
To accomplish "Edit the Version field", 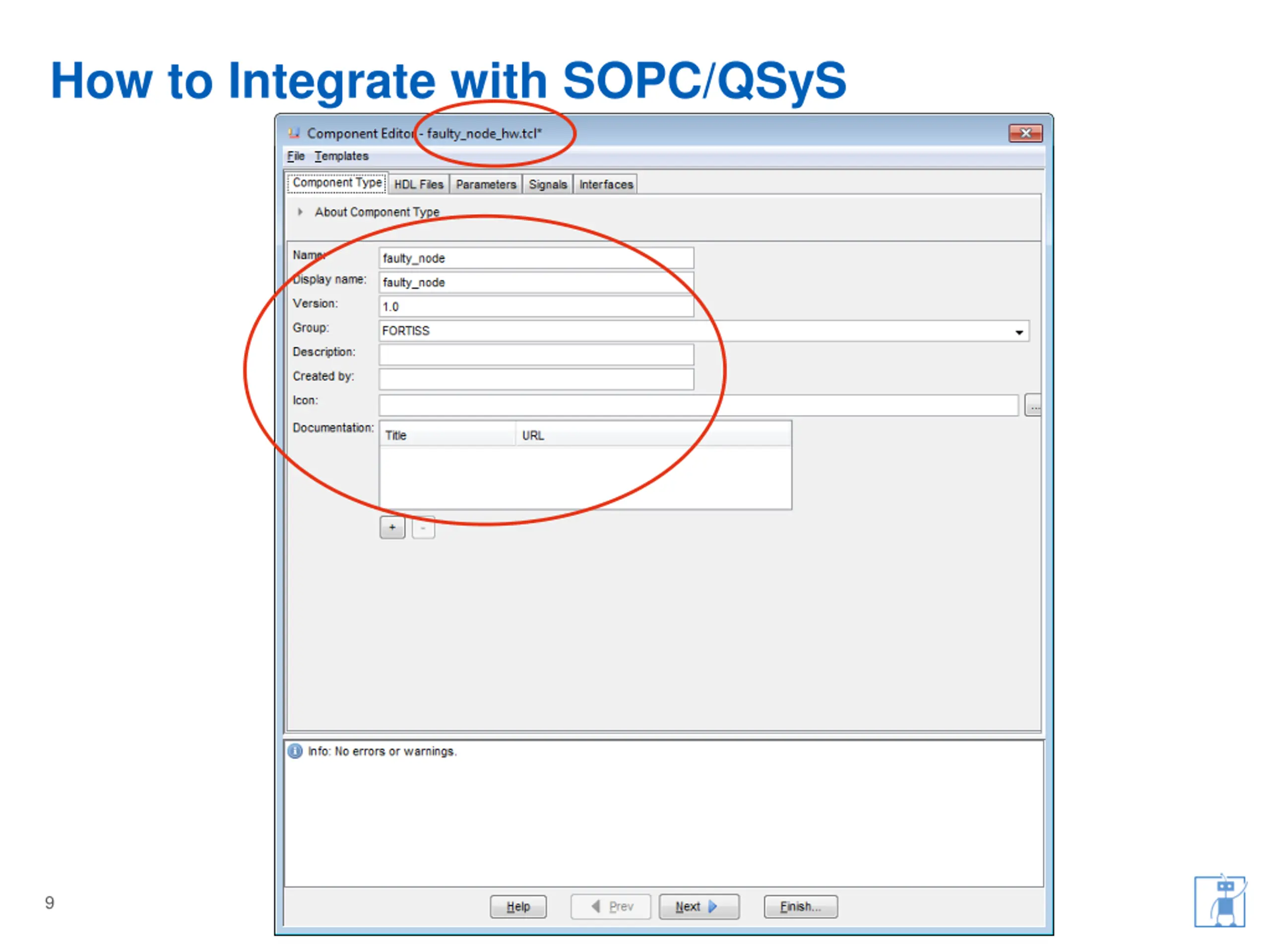I will point(536,306).
